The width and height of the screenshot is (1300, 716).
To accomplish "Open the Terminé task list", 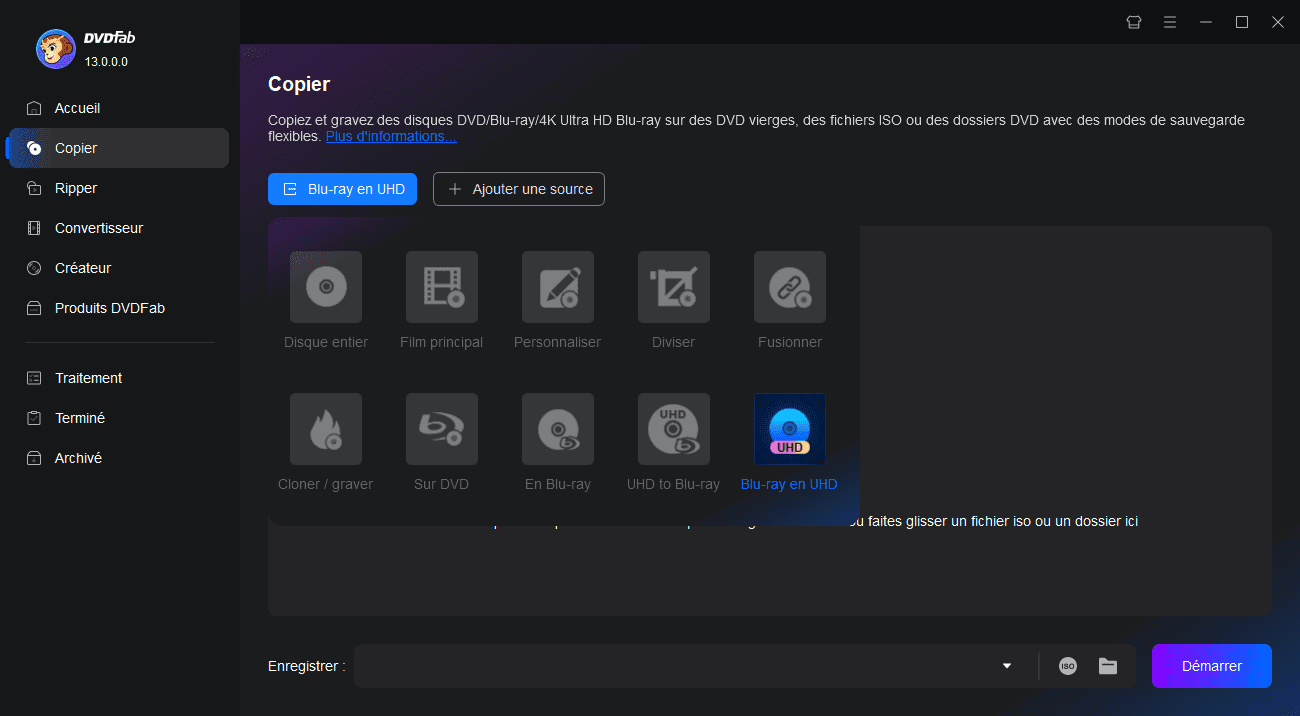I will tap(118, 418).
